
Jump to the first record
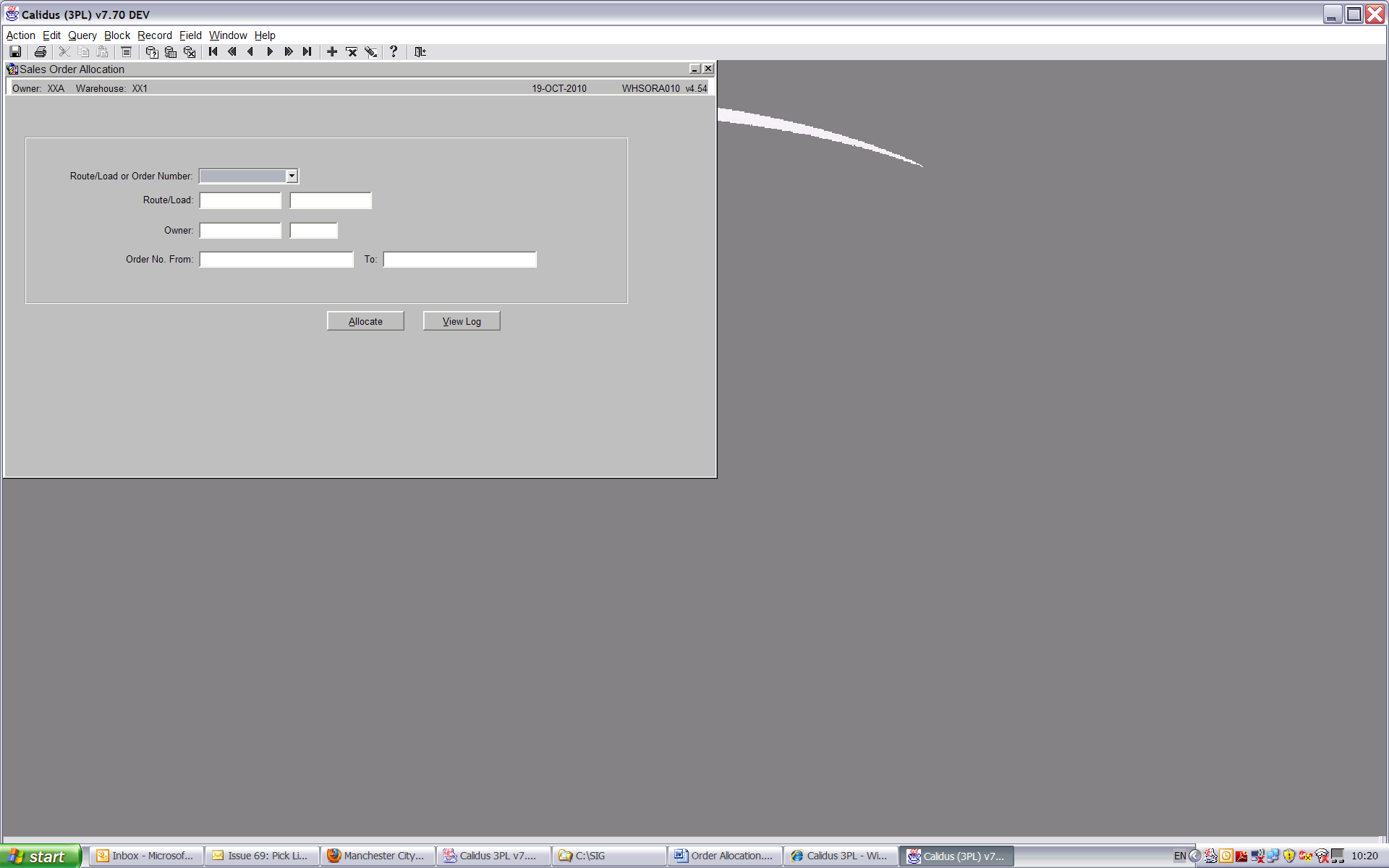pos(213,51)
